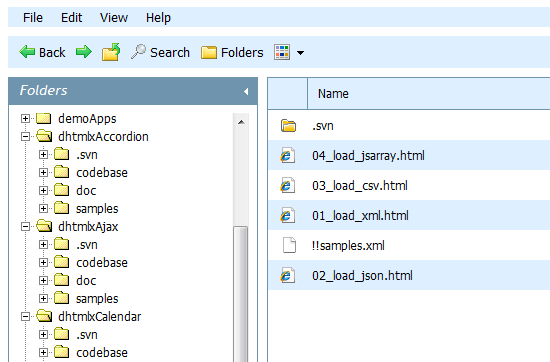Click scroll-up arrow of folder tree
This screenshot has width=550, height=362.
(241, 122)
